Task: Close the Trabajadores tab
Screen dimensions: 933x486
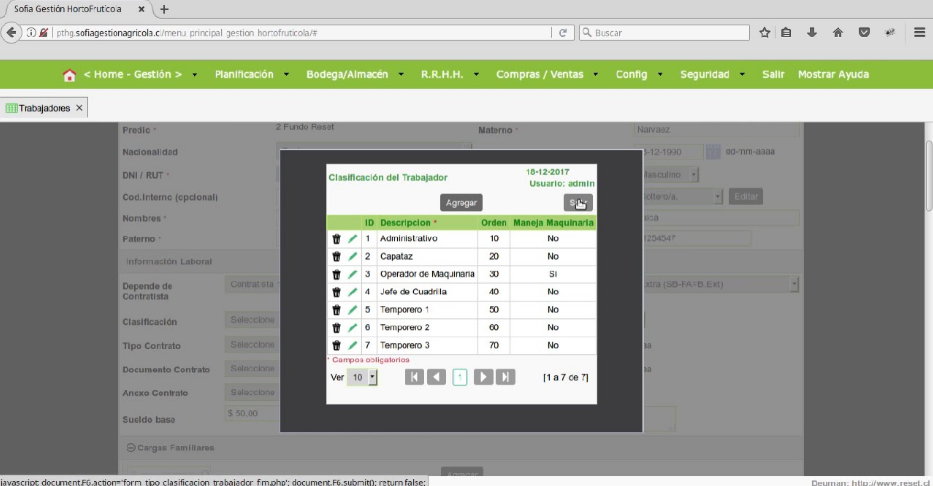Action: point(79,108)
